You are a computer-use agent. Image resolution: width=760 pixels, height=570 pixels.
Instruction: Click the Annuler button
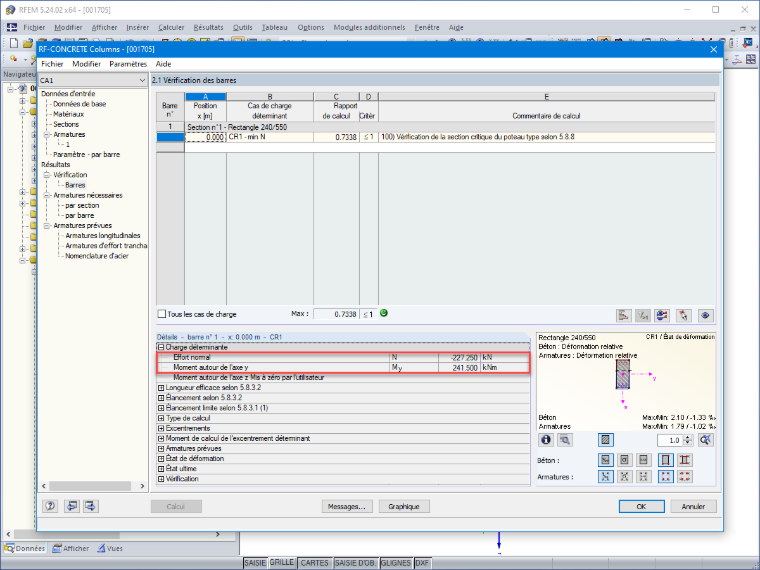pyautogui.click(x=693, y=506)
